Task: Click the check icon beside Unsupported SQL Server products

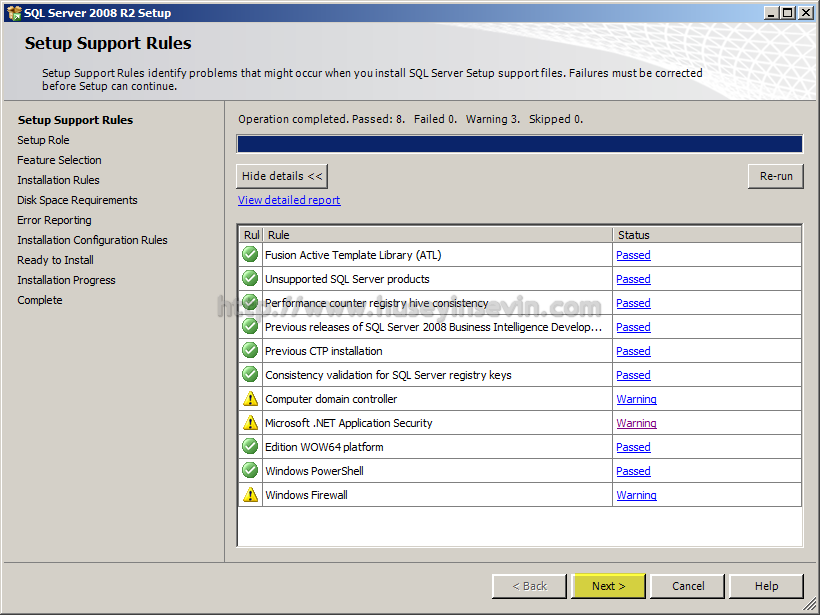Action: (250, 279)
